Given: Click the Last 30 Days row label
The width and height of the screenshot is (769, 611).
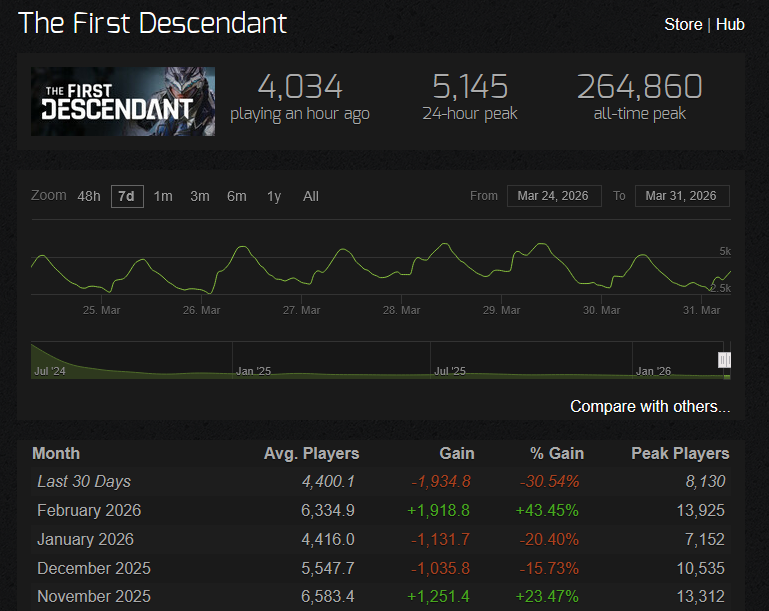Looking at the screenshot, I should point(84,482).
